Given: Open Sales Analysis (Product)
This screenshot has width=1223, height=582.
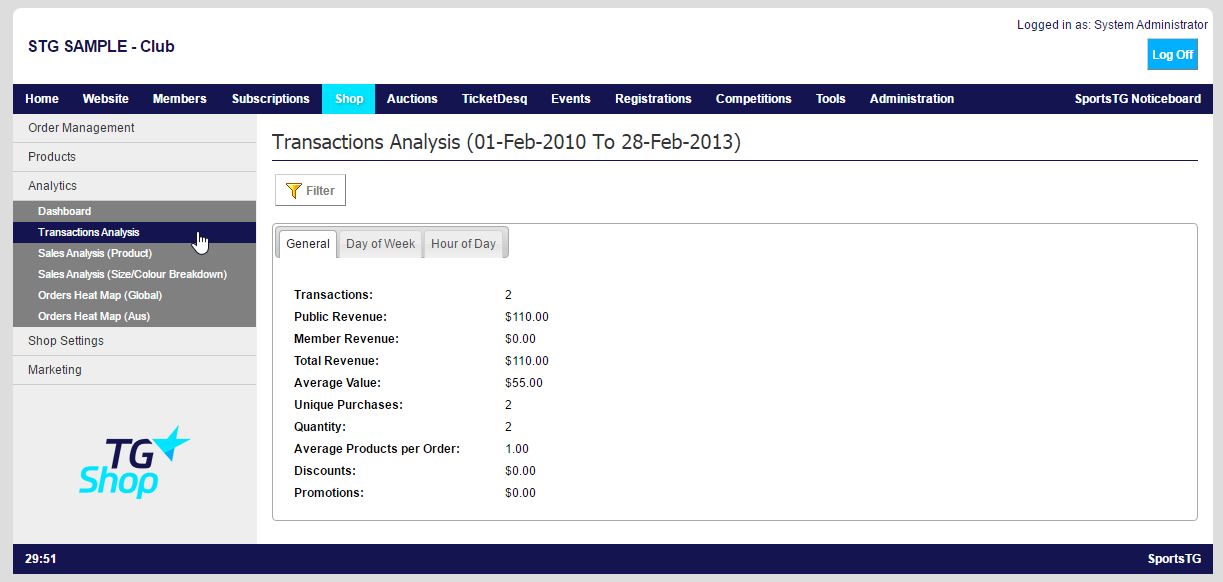Looking at the screenshot, I should click(134, 253).
